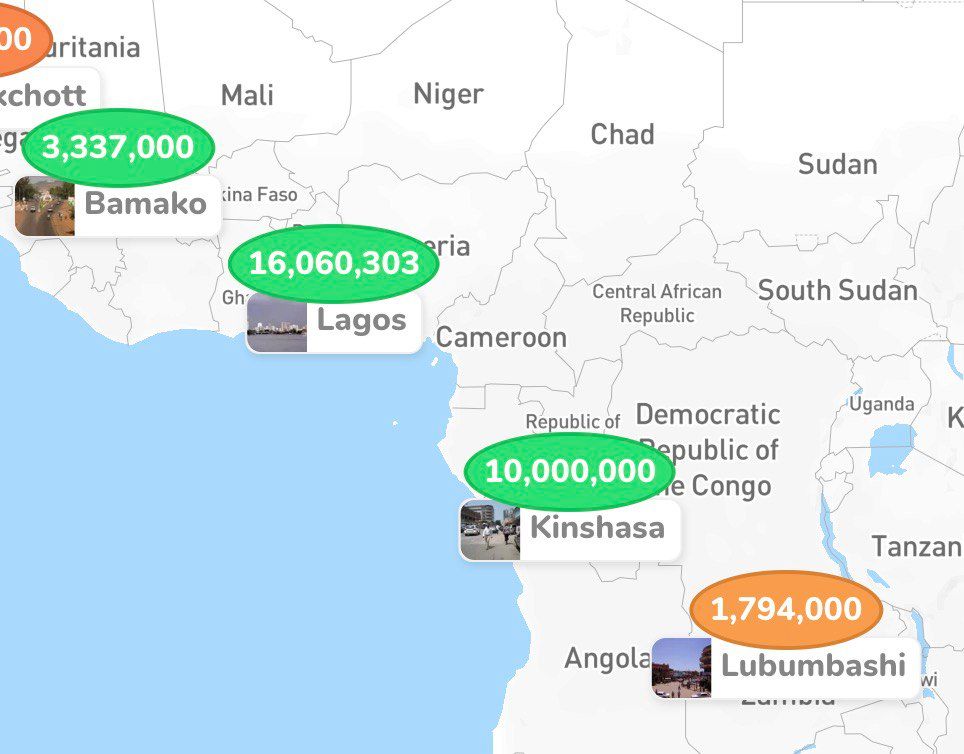Viewport: 964px width, 754px height.
Task: Click the Bamako city thumbnail photo
Action: point(45,206)
